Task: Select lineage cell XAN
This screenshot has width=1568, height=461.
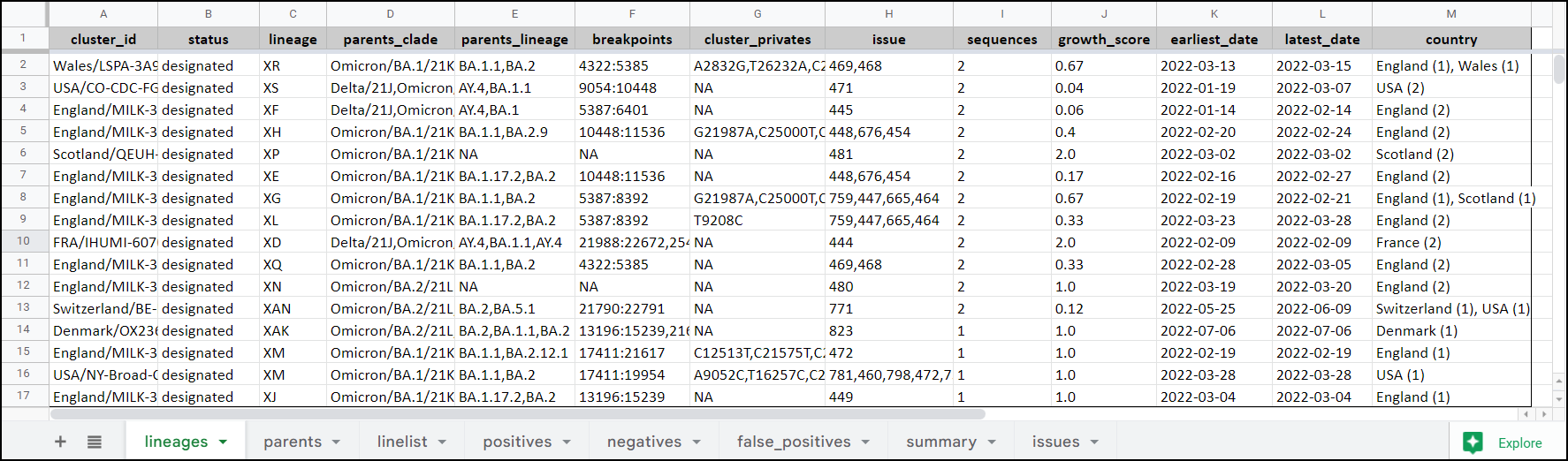Action: pos(293,308)
